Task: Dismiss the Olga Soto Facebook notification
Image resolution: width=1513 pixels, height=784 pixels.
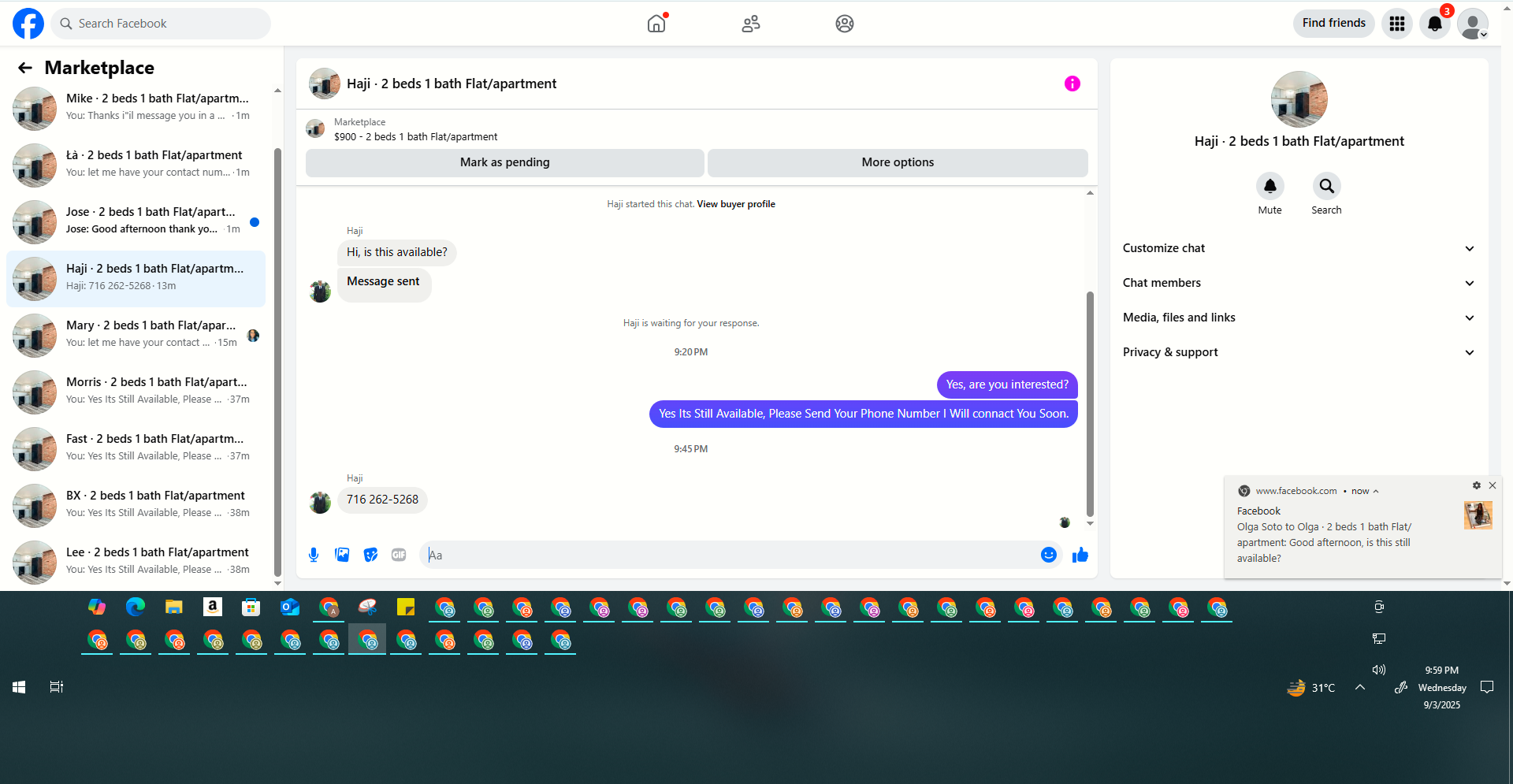Action: pyautogui.click(x=1493, y=485)
